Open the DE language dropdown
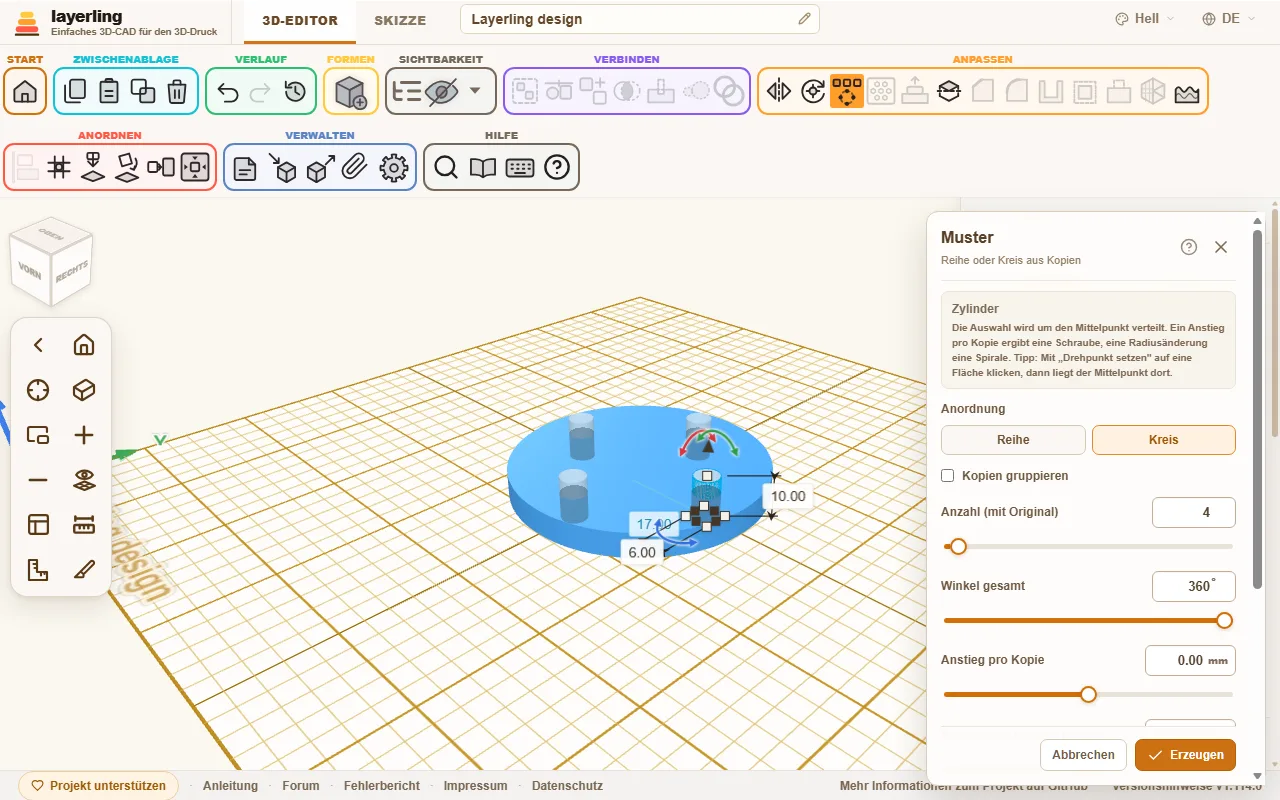Screen dimensions: 1280x800 tap(1229, 19)
